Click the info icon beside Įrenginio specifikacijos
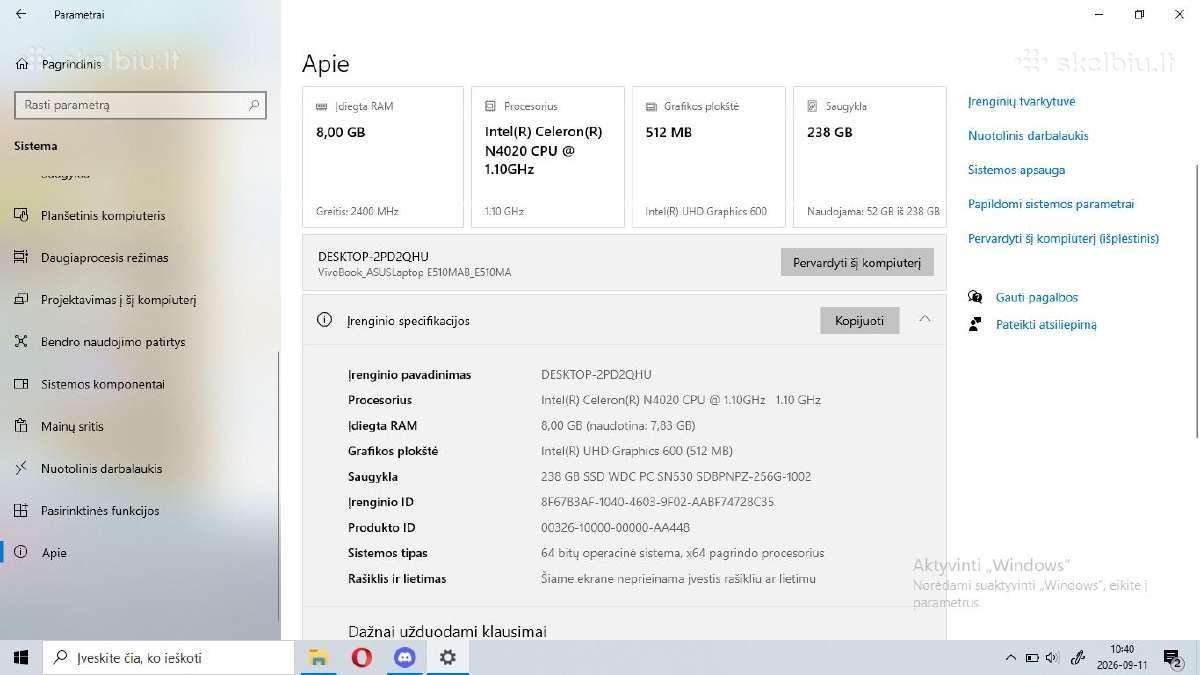 (x=324, y=320)
